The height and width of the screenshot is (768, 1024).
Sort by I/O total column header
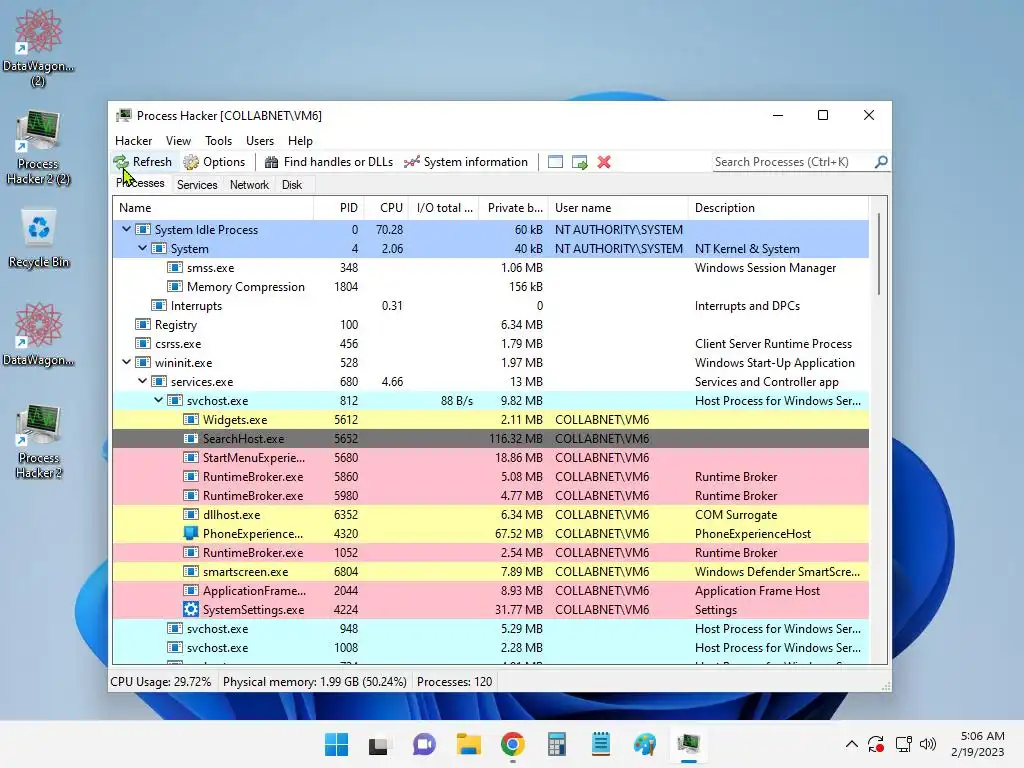tap(444, 208)
